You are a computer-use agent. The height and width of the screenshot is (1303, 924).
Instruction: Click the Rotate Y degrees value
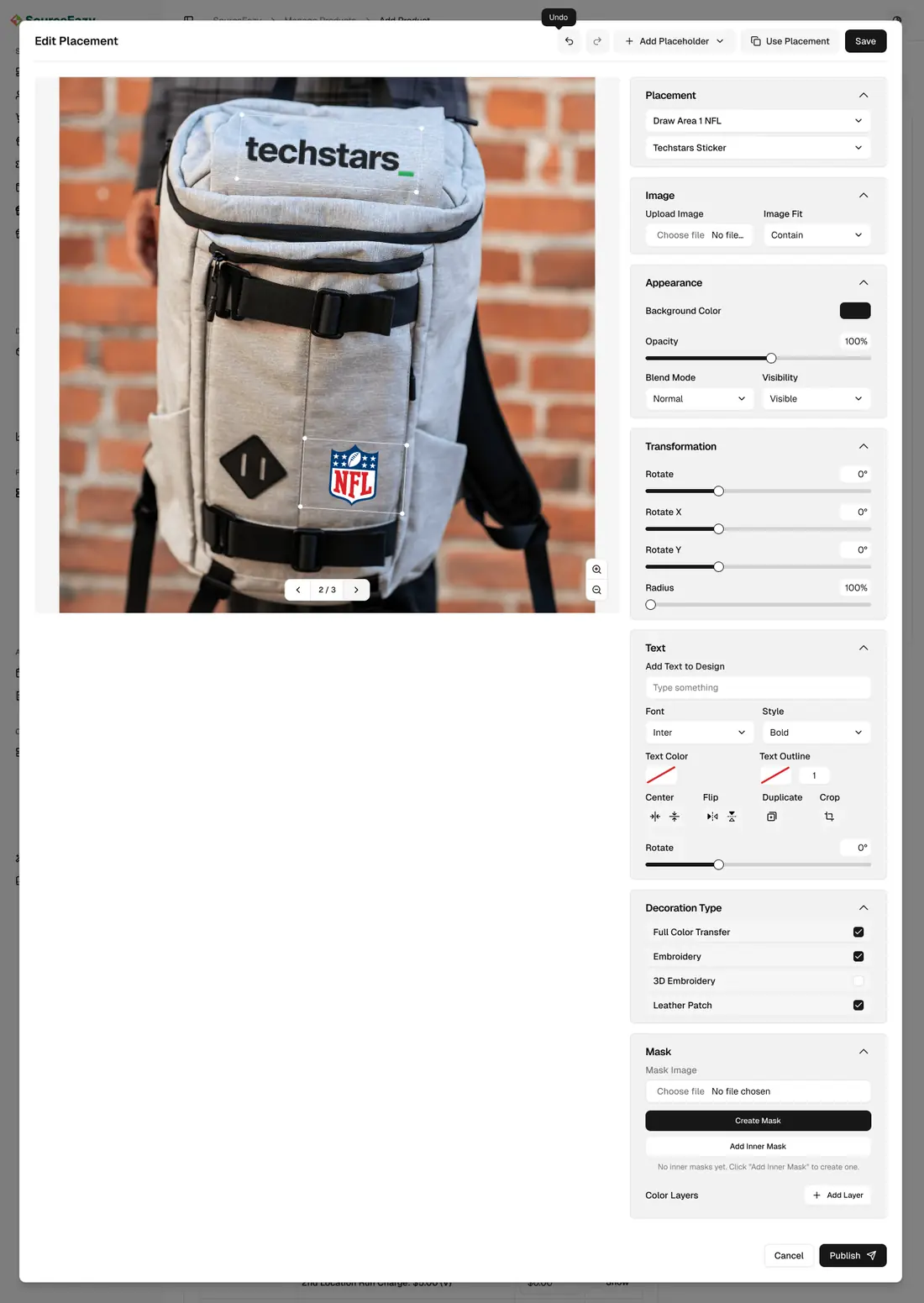855,550
